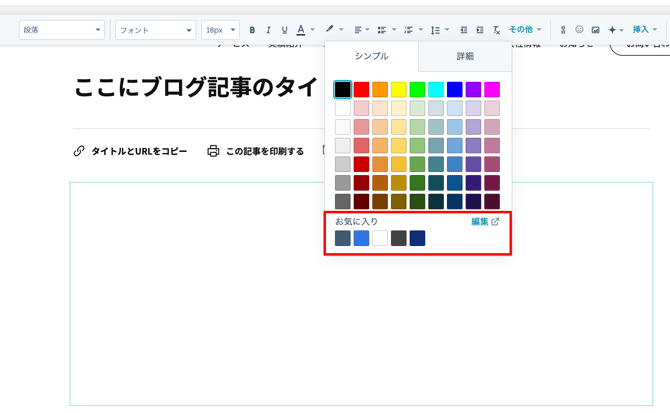Open the emoji picker icon

(579, 29)
